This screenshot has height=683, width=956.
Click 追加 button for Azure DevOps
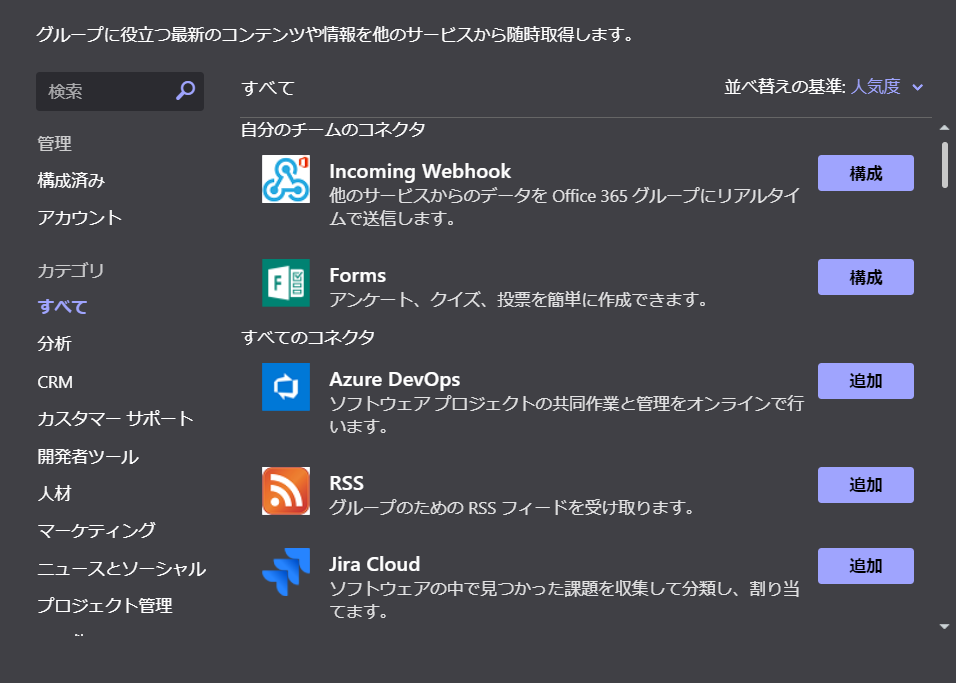click(x=866, y=380)
